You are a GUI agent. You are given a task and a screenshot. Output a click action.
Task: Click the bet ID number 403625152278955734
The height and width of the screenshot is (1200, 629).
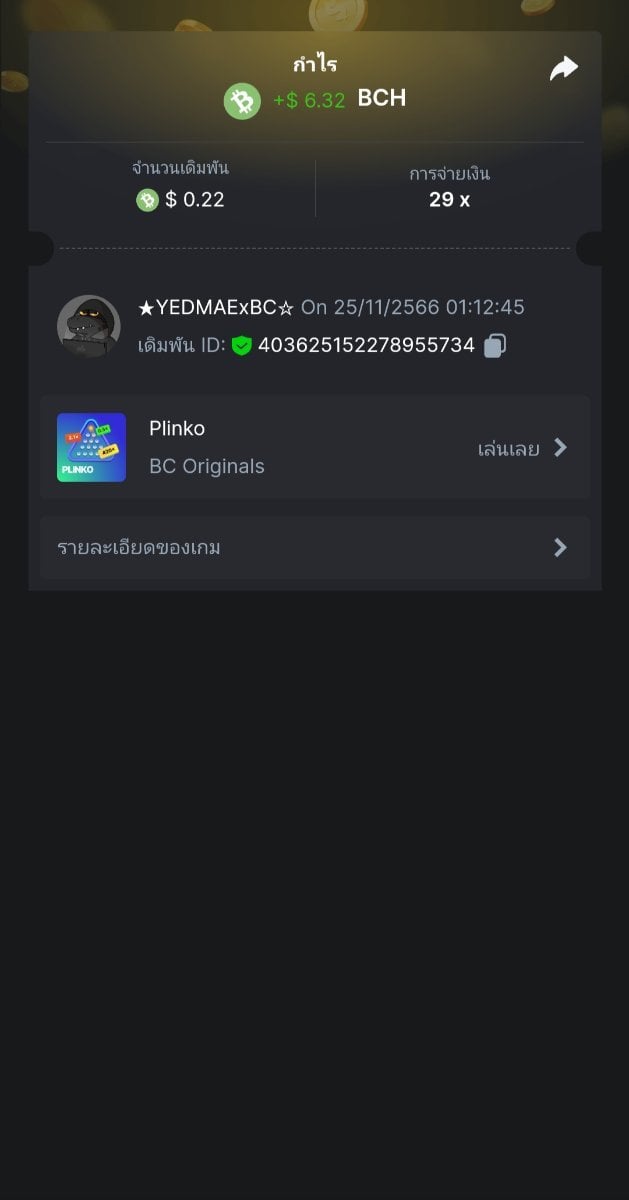[x=366, y=346]
